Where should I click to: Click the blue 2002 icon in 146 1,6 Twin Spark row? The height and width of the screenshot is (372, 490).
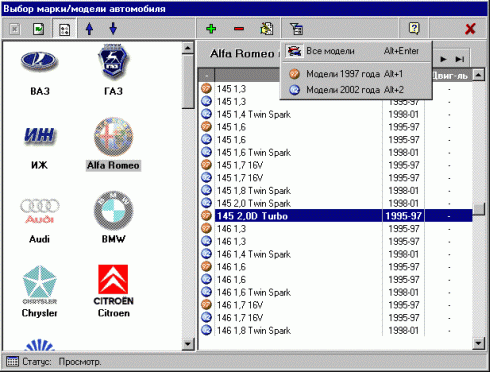207,292
